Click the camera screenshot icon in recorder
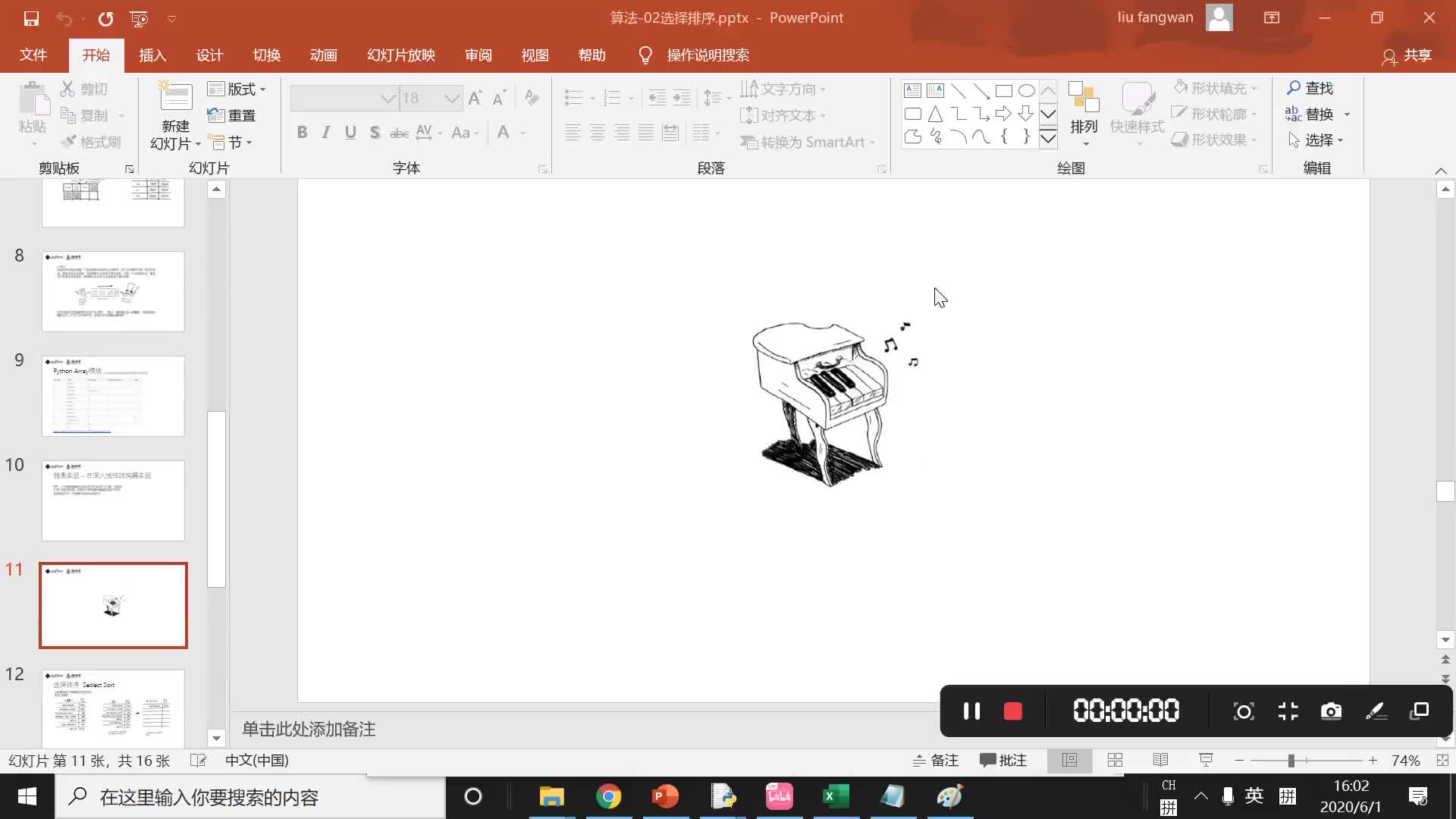The height and width of the screenshot is (819, 1456). [1331, 711]
